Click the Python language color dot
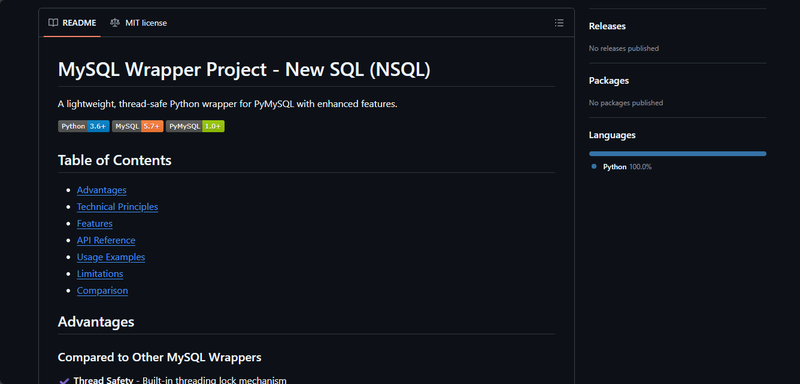Image resolution: width=800 pixels, height=384 pixels. tap(594, 167)
